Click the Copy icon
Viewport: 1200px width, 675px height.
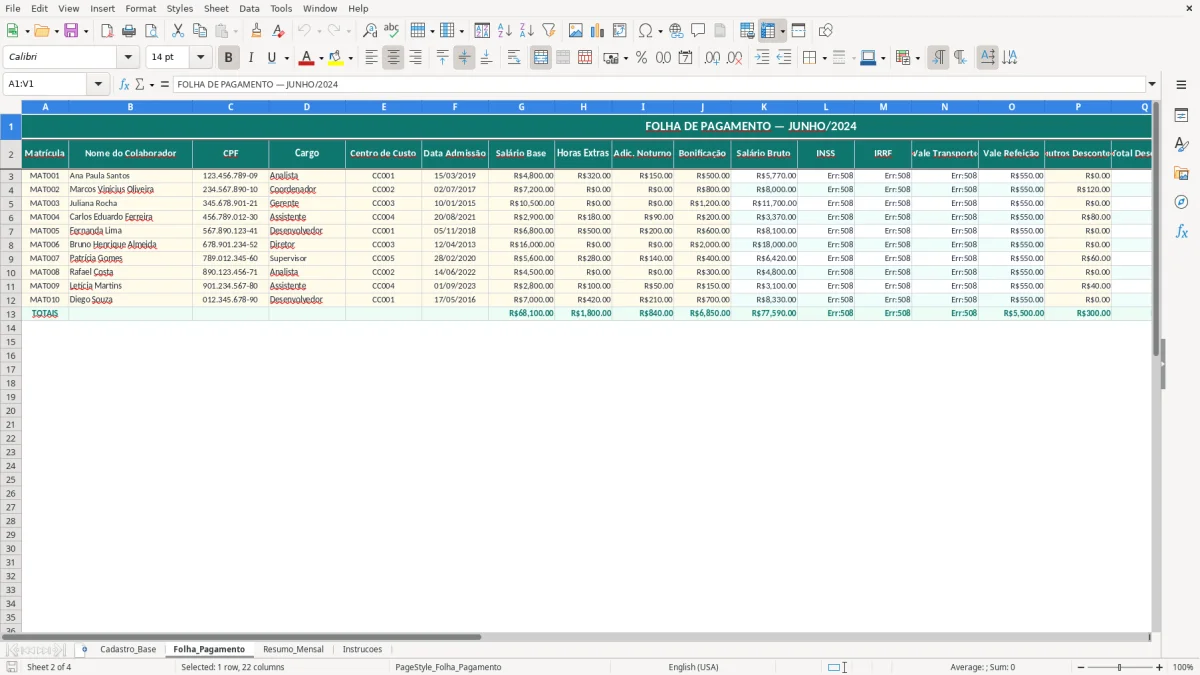(200, 31)
